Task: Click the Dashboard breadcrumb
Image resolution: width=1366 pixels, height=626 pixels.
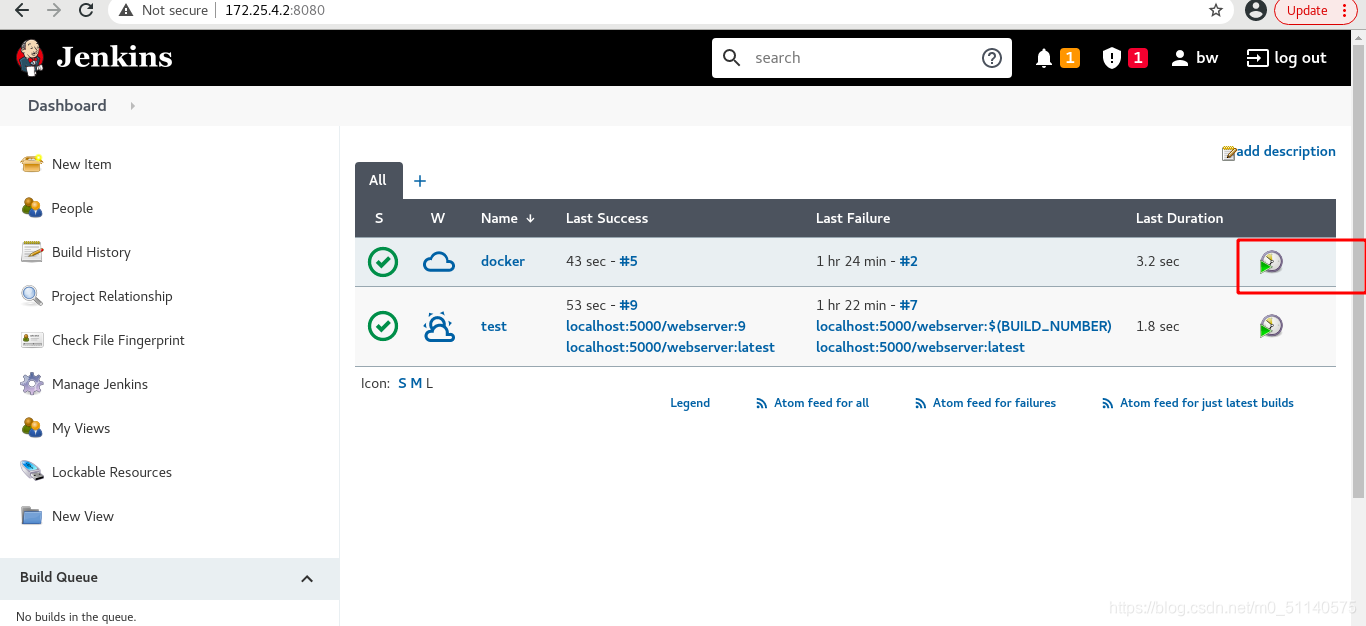Action: (67, 105)
